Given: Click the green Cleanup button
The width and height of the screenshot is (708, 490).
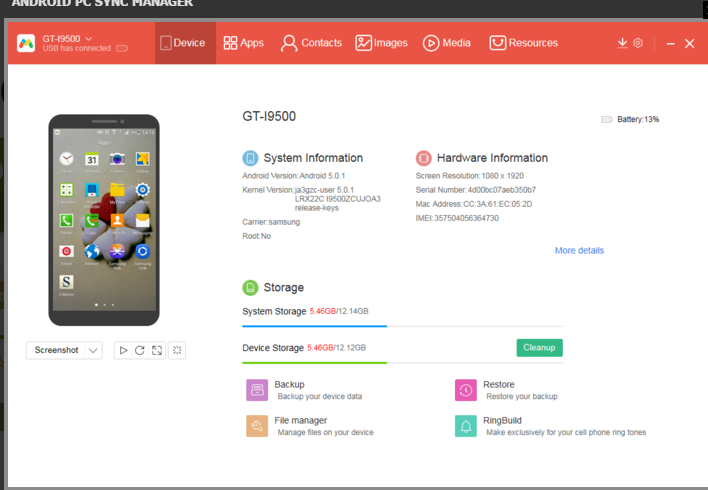Looking at the screenshot, I should [x=540, y=348].
